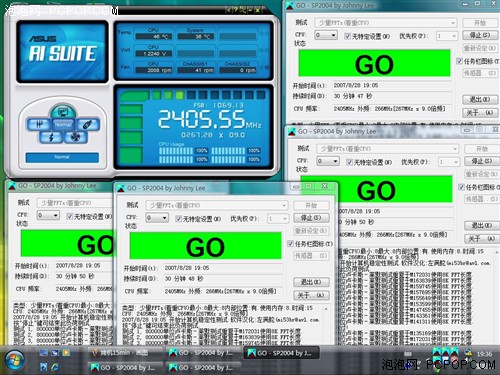The height and width of the screenshot is (375, 500).
Task: Switch to lower-left GO - SP2004 taskbar button
Action: pos(126,367)
